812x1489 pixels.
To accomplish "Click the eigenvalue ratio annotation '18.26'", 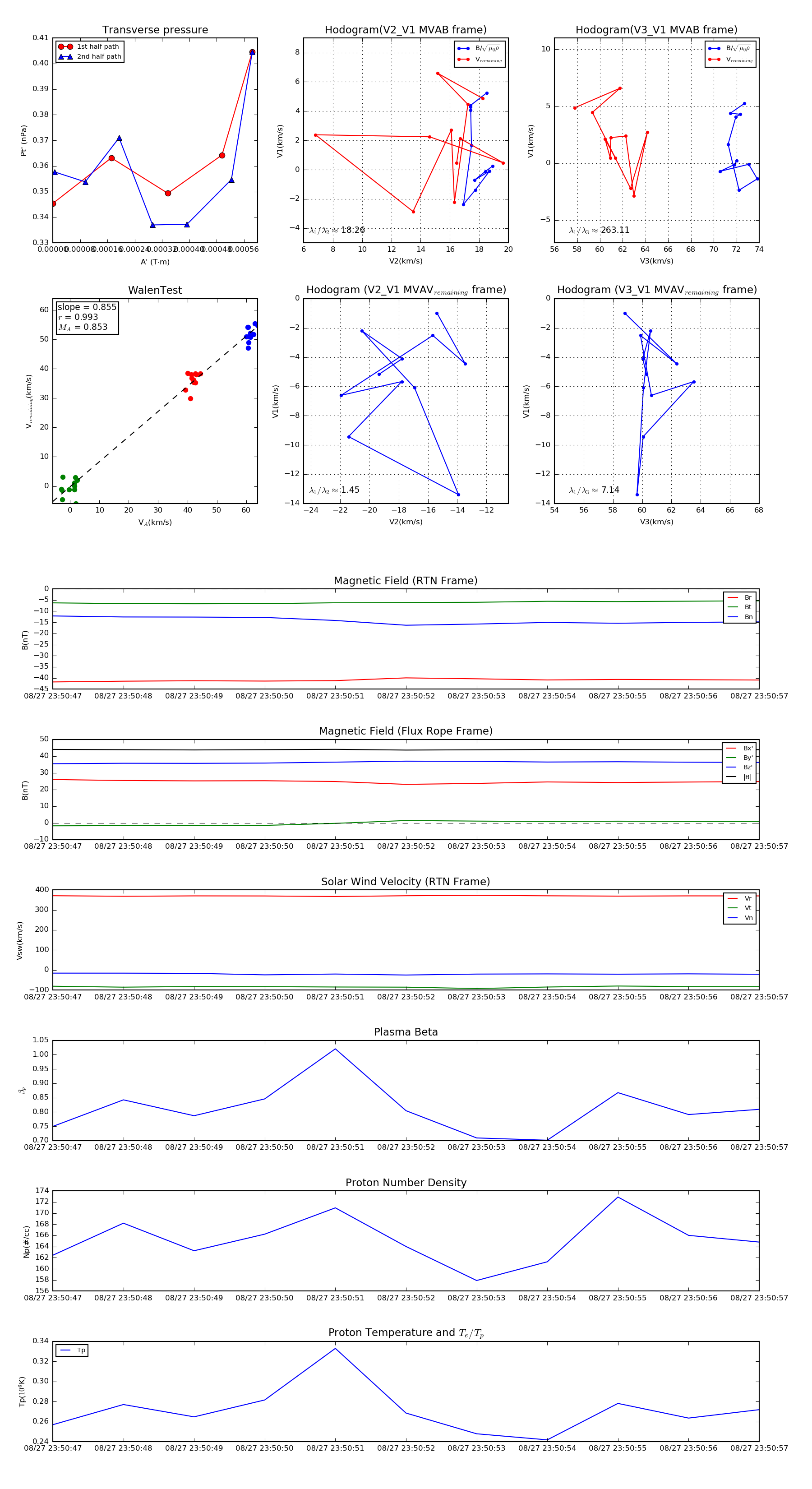I will pos(337,230).
